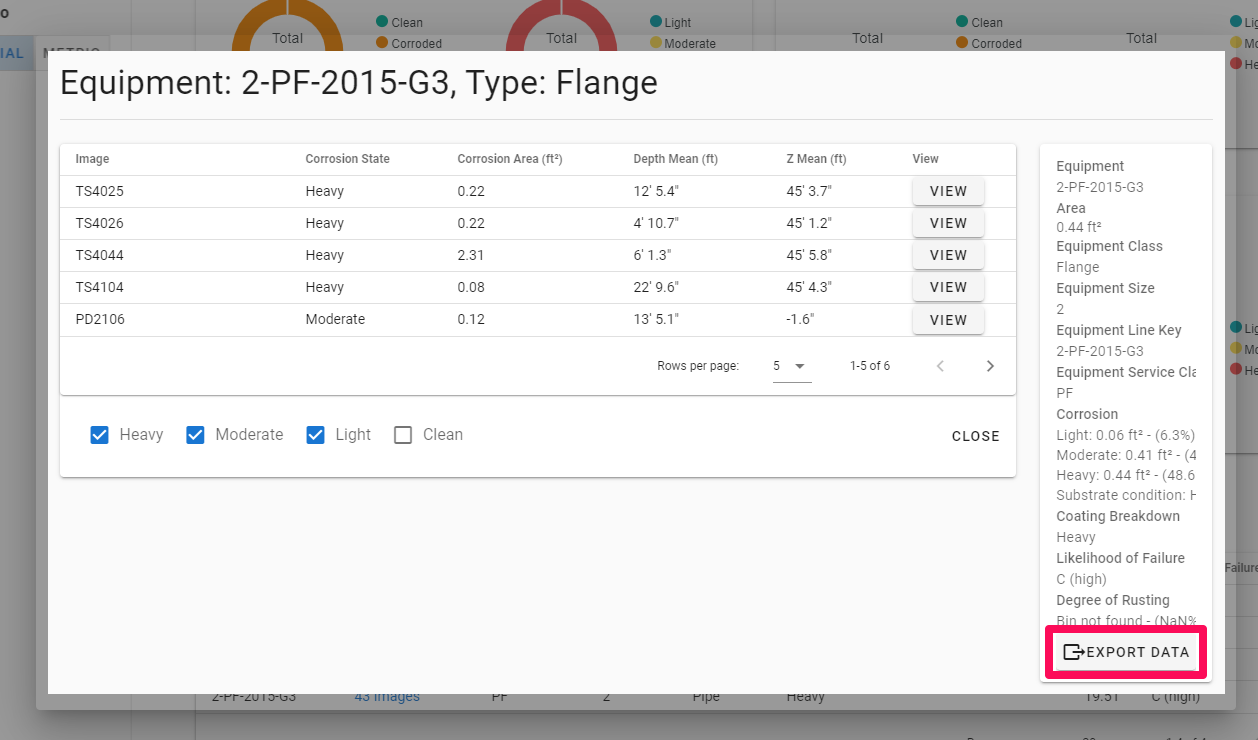This screenshot has height=740, width=1258.
Task: Open view for PD2106 row
Action: point(948,320)
